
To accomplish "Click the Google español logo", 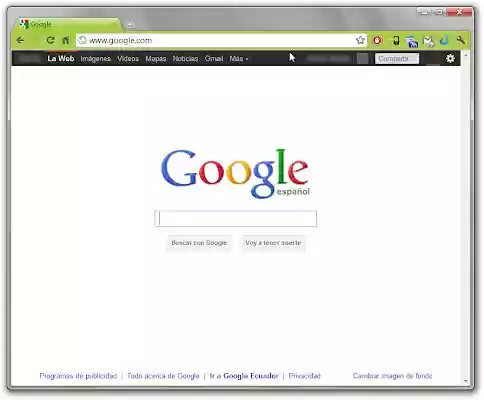I will [235, 173].
